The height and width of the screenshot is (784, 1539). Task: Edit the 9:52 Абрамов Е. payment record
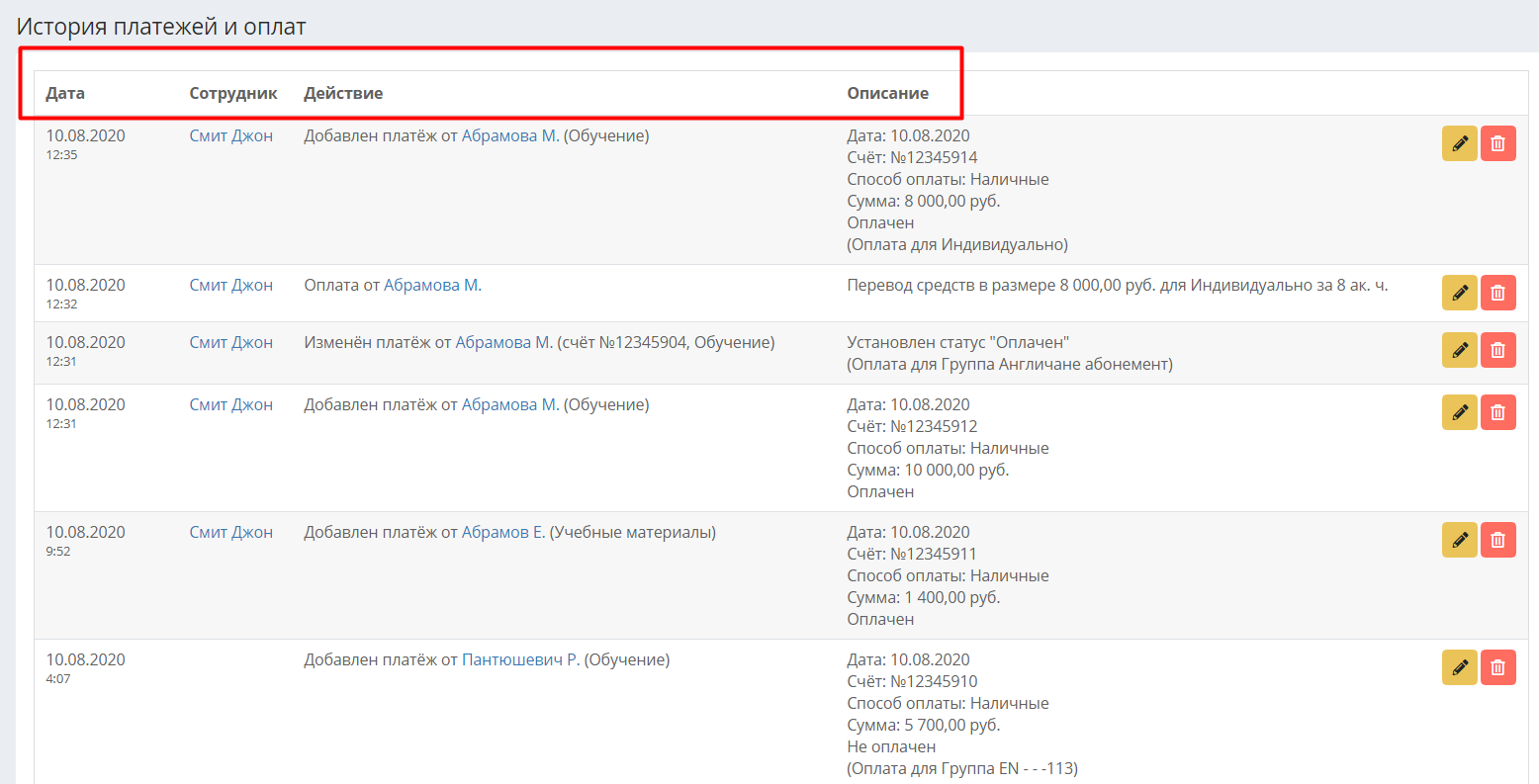(x=1459, y=540)
